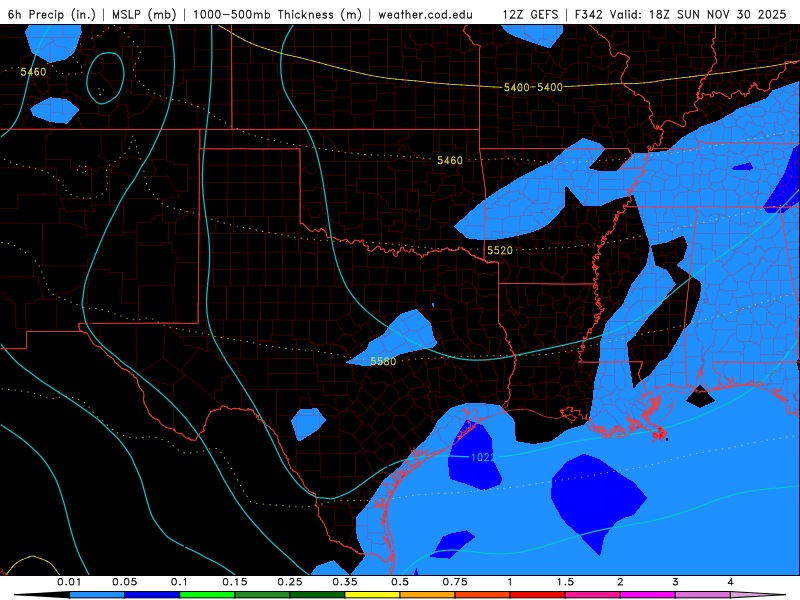Click the 5460 label beside the 5520 contour
The height and width of the screenshot is (600, 800).
tap(449, 160)
